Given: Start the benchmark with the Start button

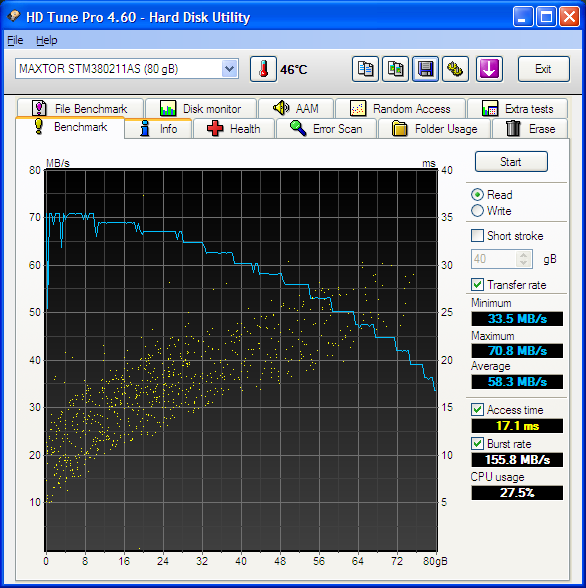Looking at the screenshot, I should [x=511, y=162].
